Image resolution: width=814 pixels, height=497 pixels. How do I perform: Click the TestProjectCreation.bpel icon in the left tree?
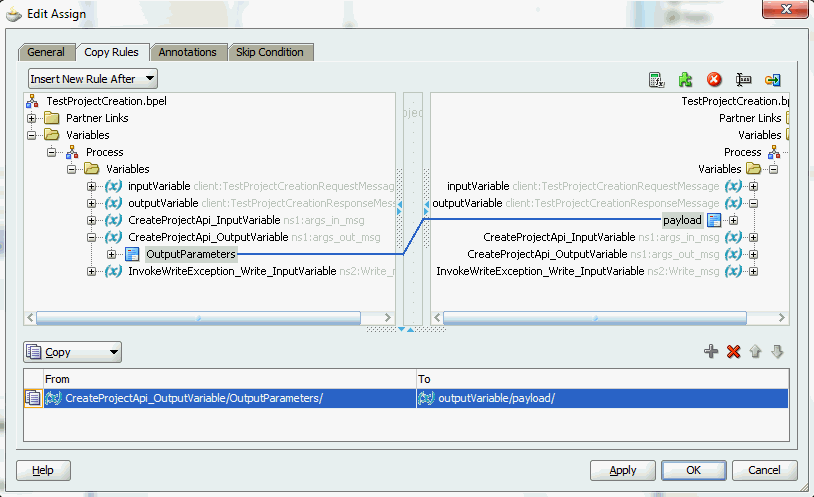32,101
